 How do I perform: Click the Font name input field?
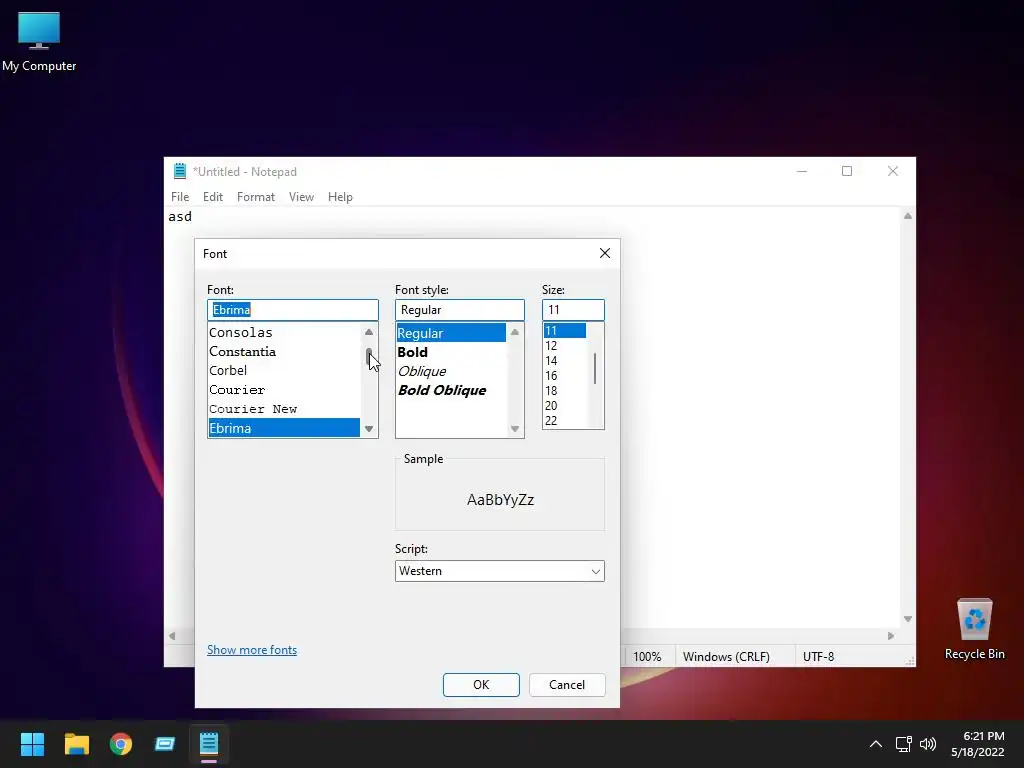pyautogui.click(x=293, y=310)
